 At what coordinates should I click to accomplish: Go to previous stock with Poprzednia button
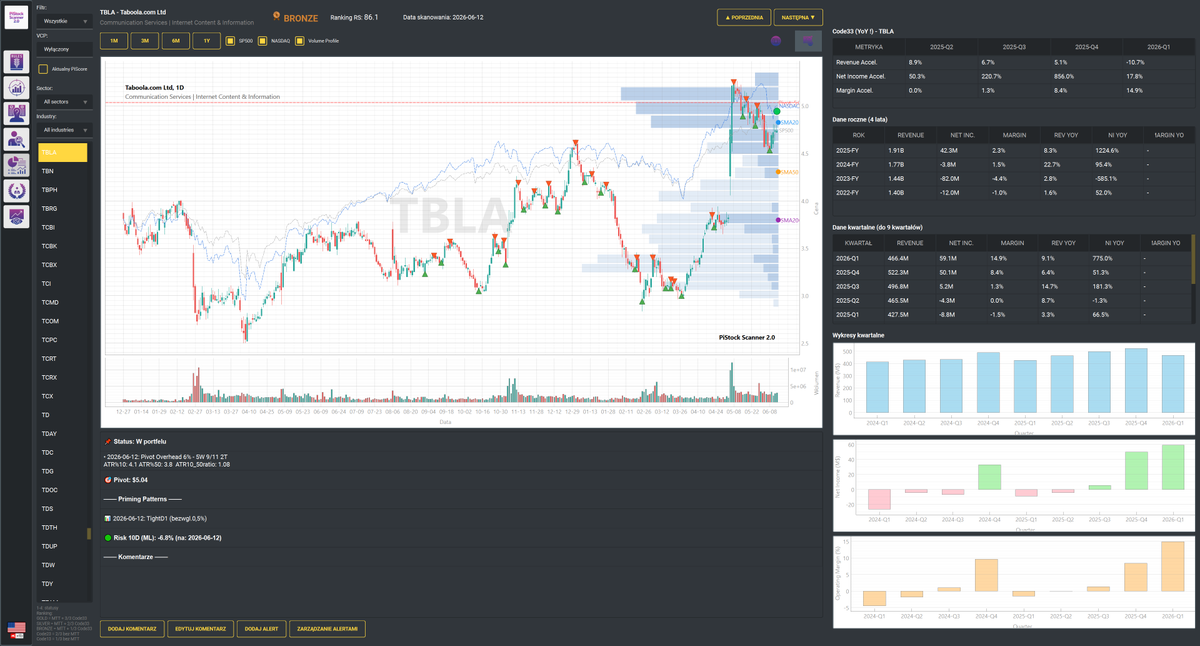point(744,17)
